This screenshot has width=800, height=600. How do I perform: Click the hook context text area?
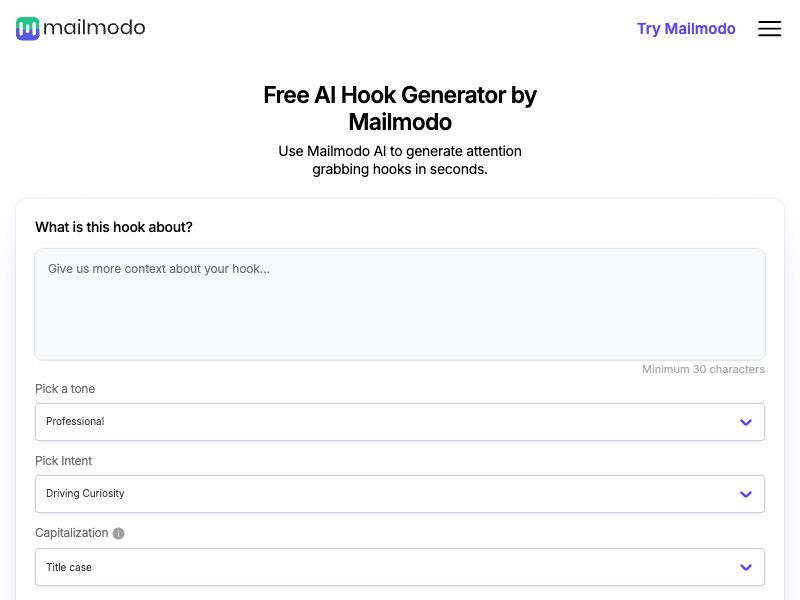[400, 304]
